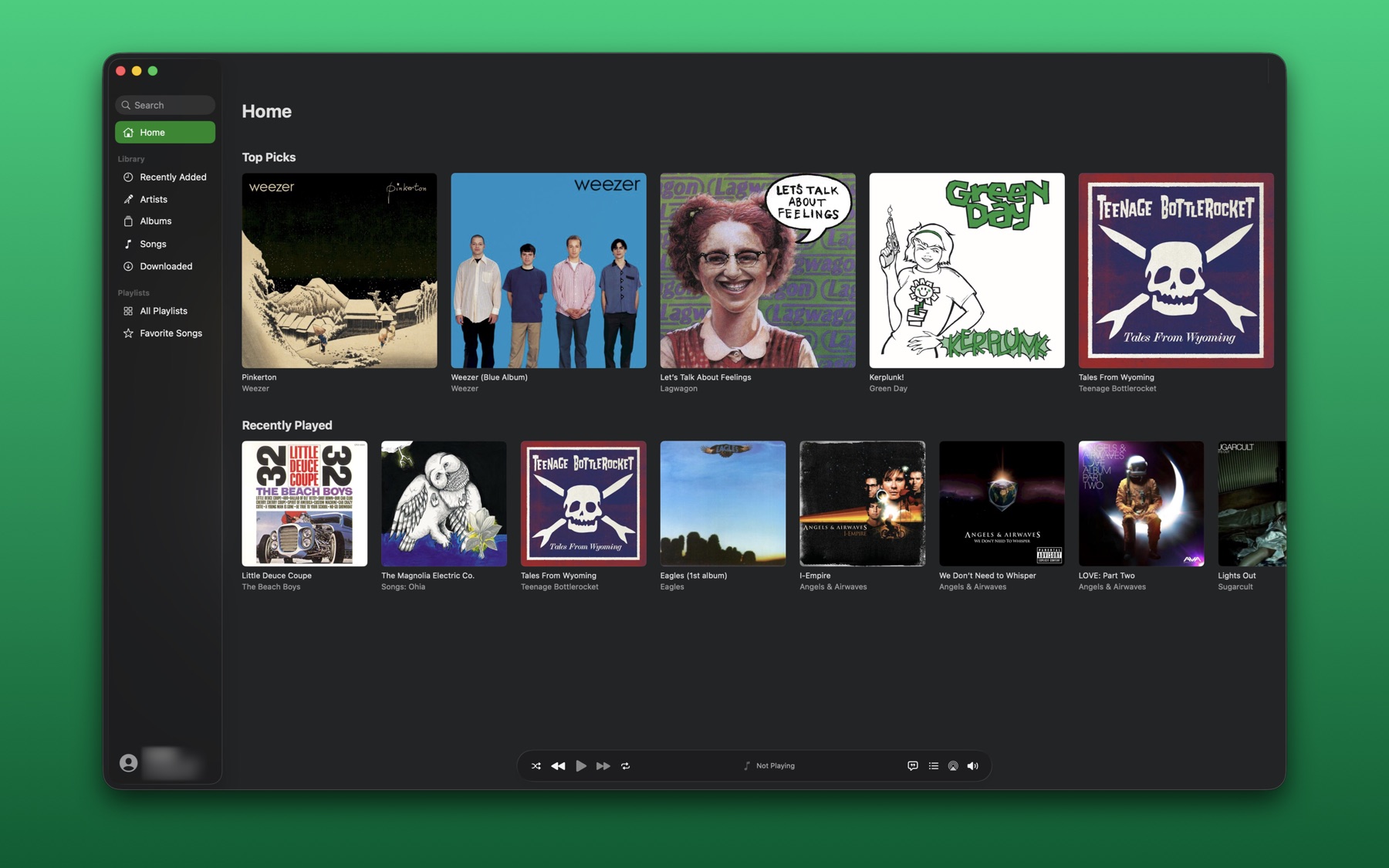1389x868 pixels.
Task: Show Downloaded music
Action: pos(165,266)
